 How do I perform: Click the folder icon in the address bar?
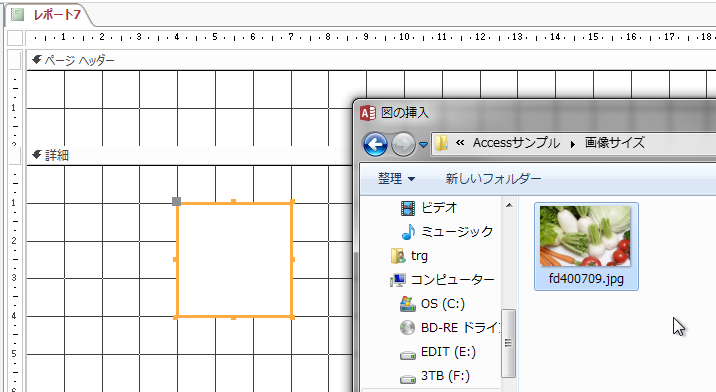point(441,143)
